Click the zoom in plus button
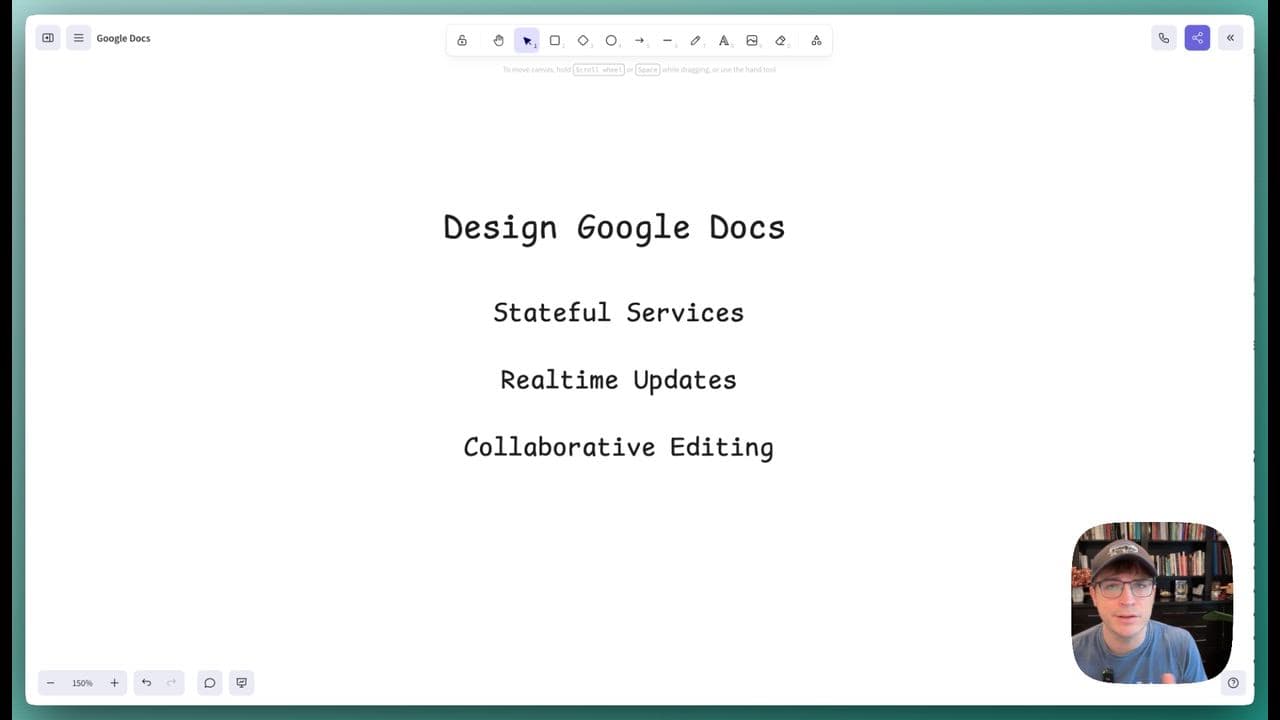1280x720 pixels. pyautogui.click(x=114, y=683)
